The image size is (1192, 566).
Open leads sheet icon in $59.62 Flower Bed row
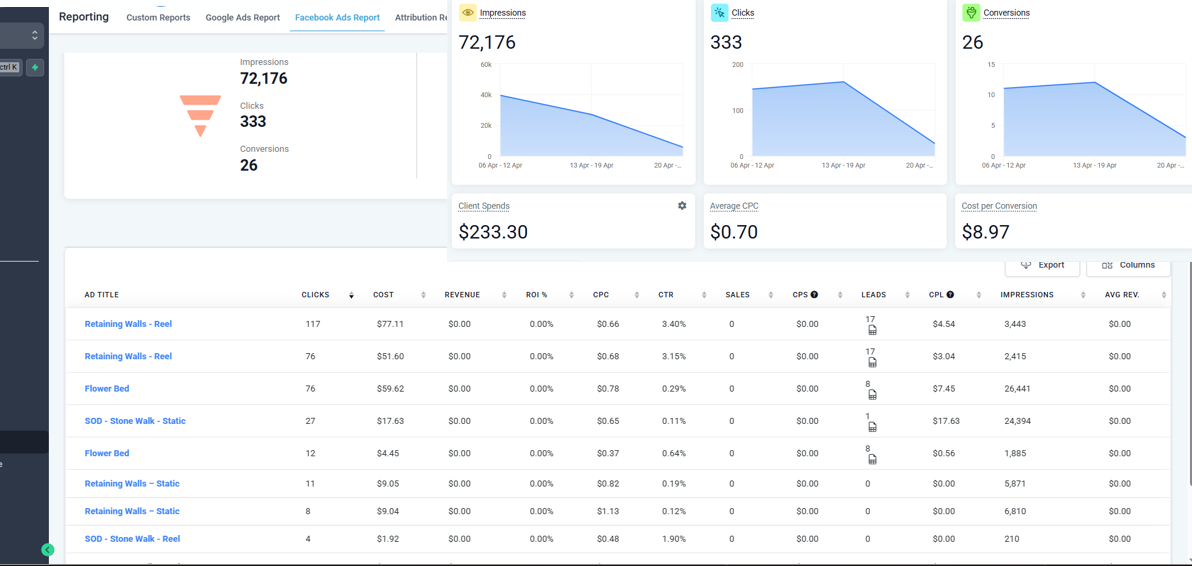873,394
